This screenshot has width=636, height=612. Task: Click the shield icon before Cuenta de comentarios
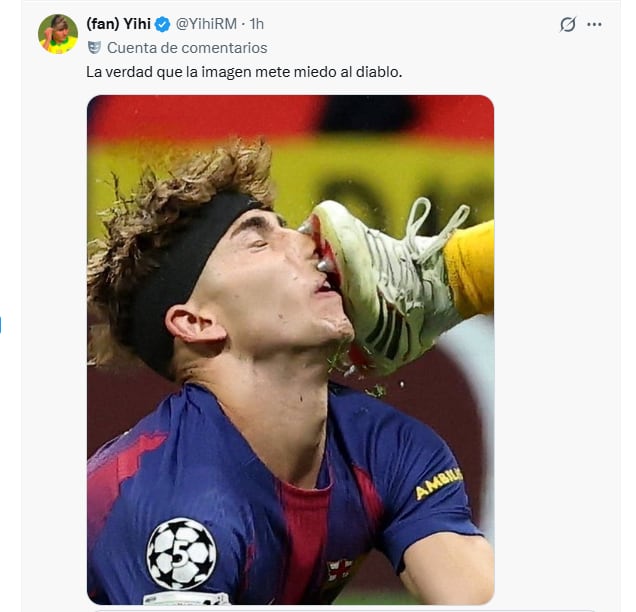coord(94,47)
